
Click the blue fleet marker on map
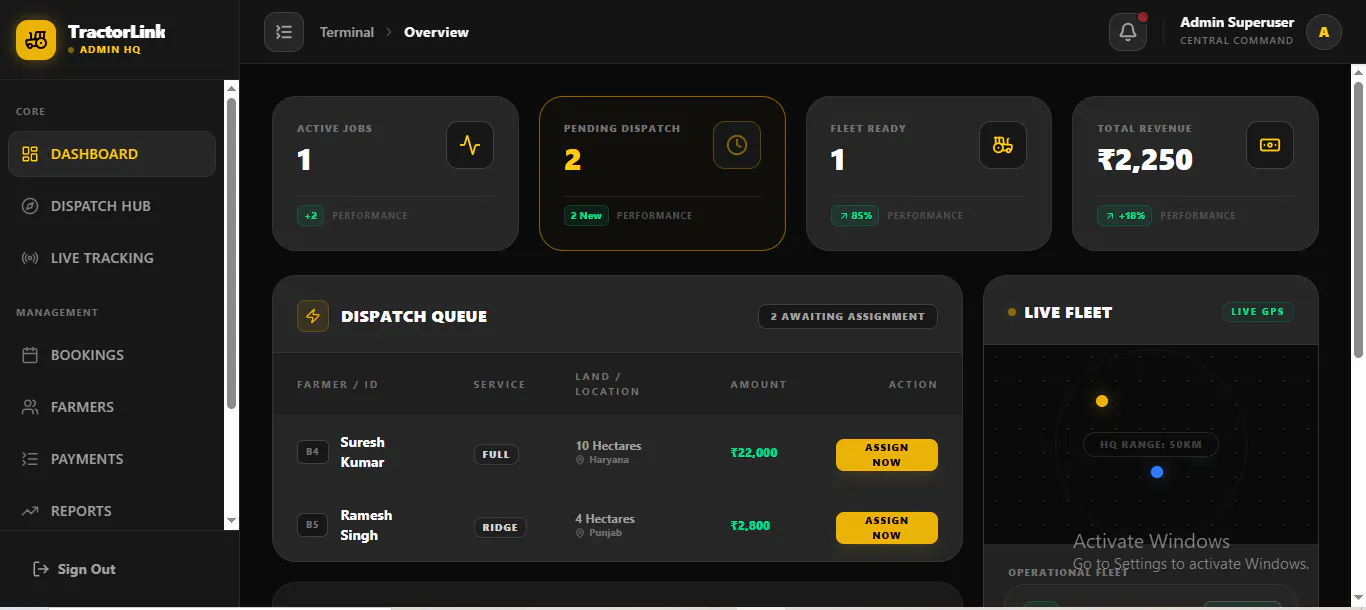1157,472
